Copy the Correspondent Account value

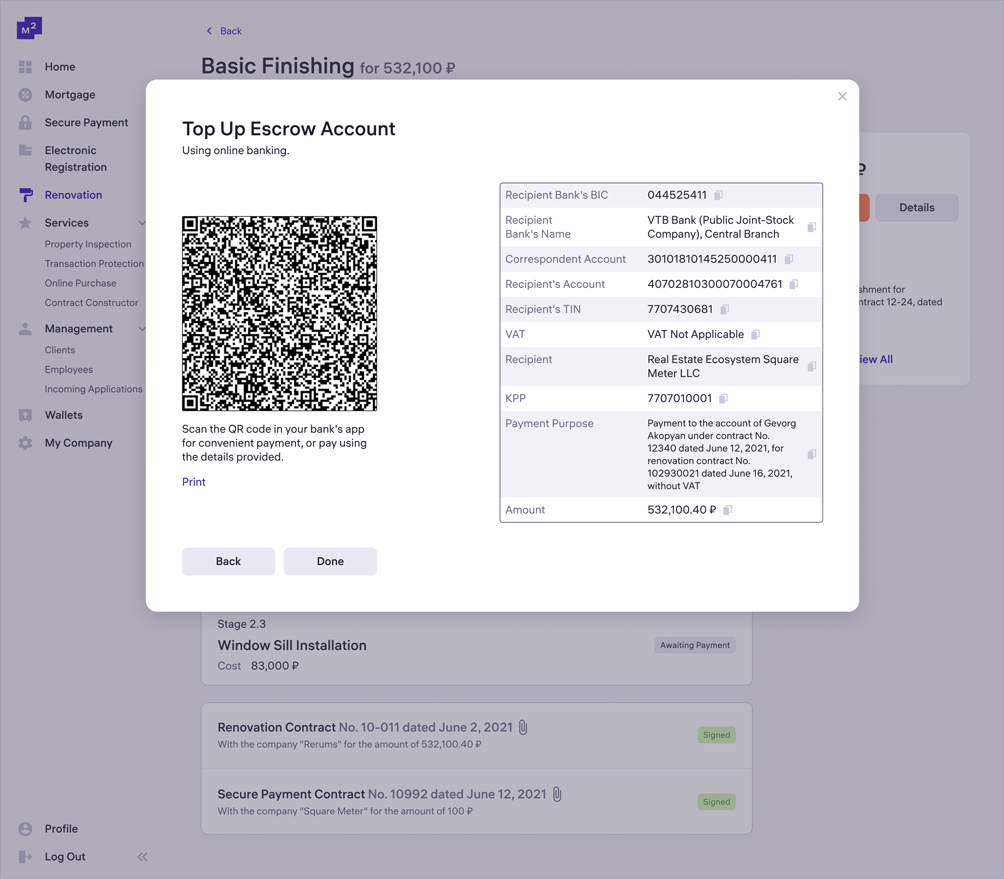(790, 258)
